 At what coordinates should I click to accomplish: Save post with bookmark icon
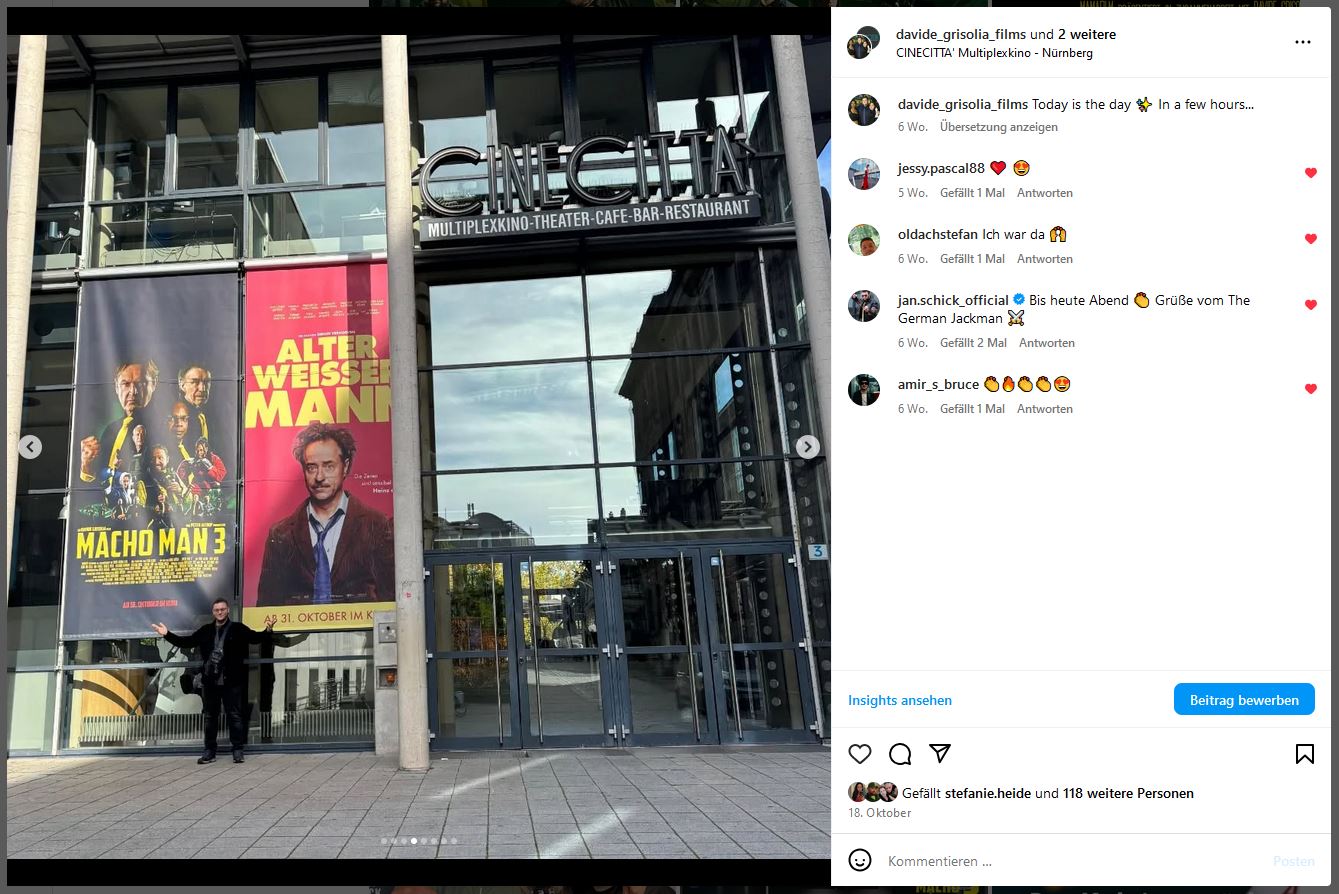coord(1305,754)
